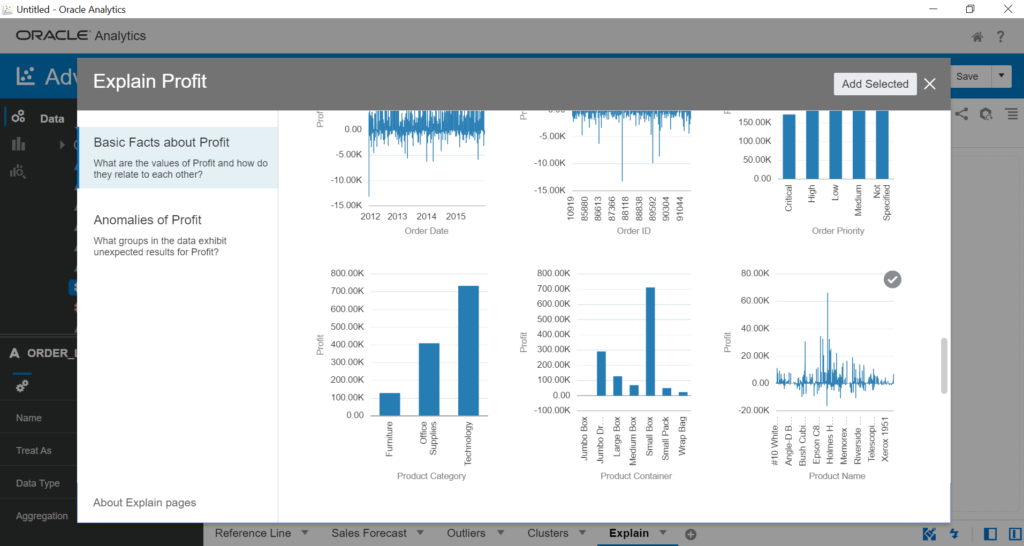Click the Office Supplies bar in Product Category chart

coord(429,379)
